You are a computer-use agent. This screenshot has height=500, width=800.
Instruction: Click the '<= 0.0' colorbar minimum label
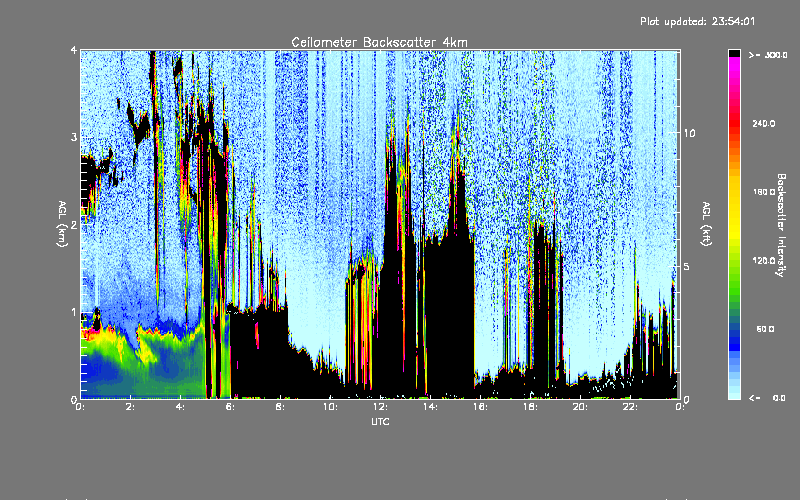768,397
